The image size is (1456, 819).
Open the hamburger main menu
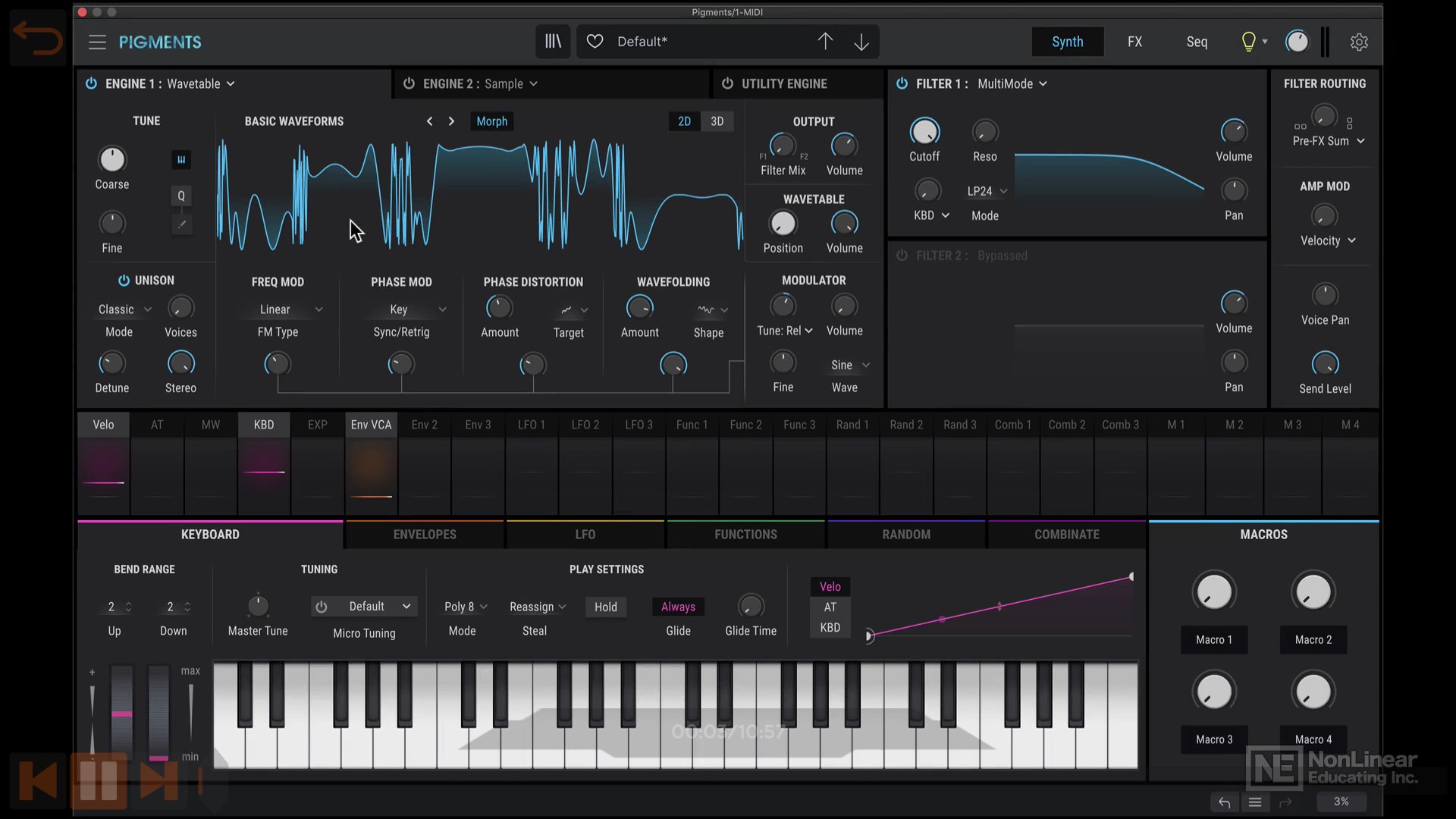pyautogui.click(x=97, y=42)
